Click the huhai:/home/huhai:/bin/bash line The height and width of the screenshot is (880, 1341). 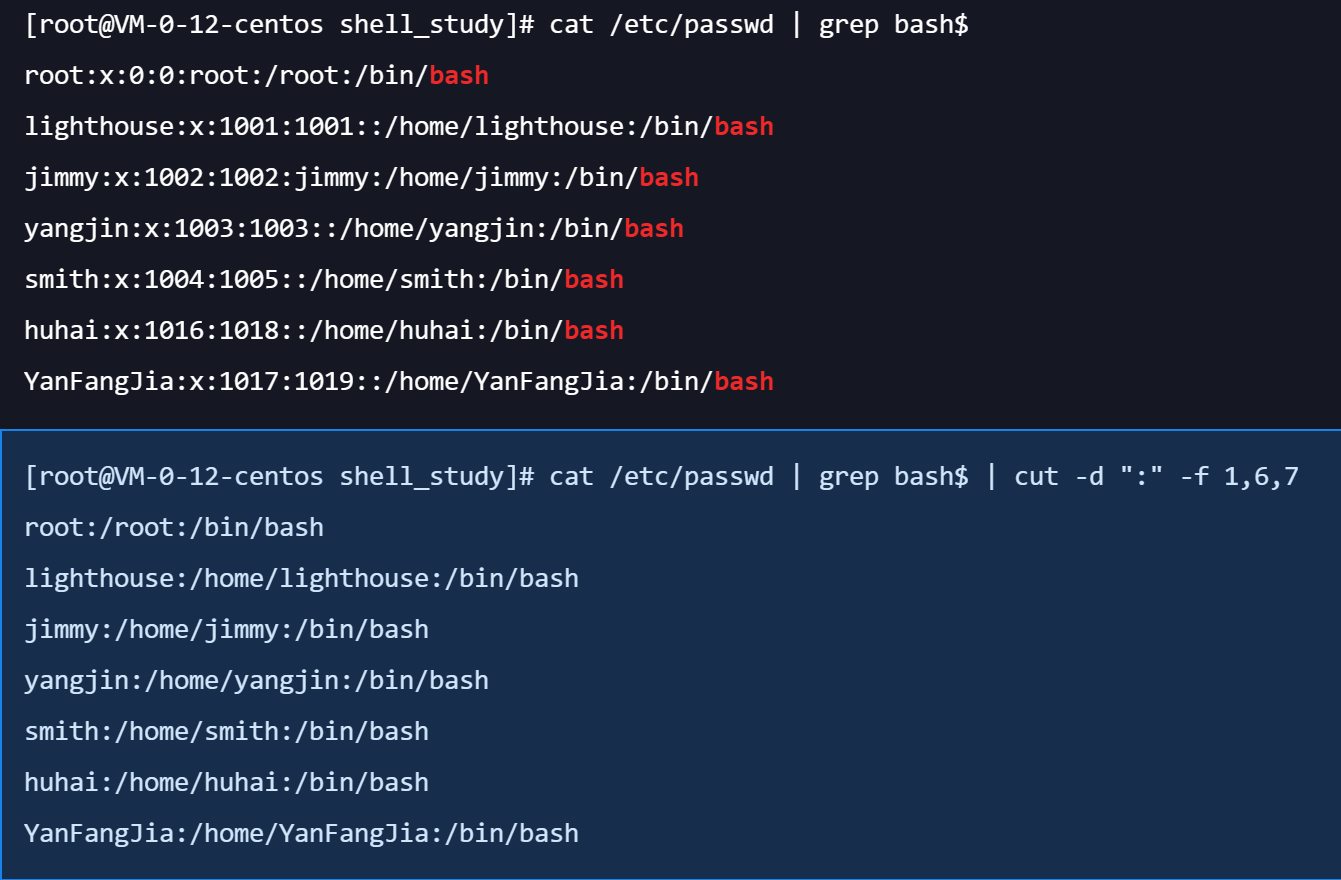point(226,782)
